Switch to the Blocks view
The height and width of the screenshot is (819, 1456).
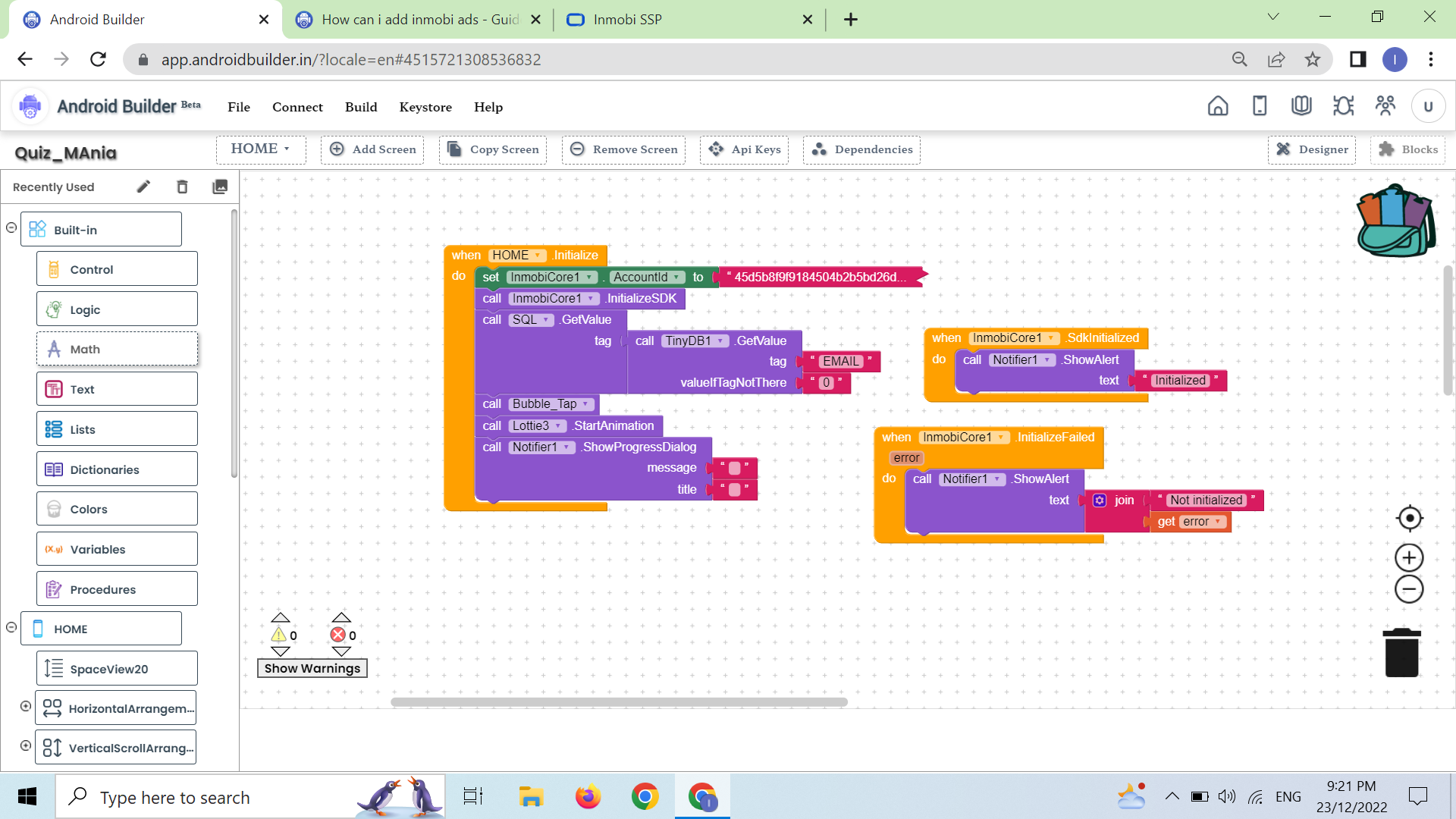tap(1407, 149)
